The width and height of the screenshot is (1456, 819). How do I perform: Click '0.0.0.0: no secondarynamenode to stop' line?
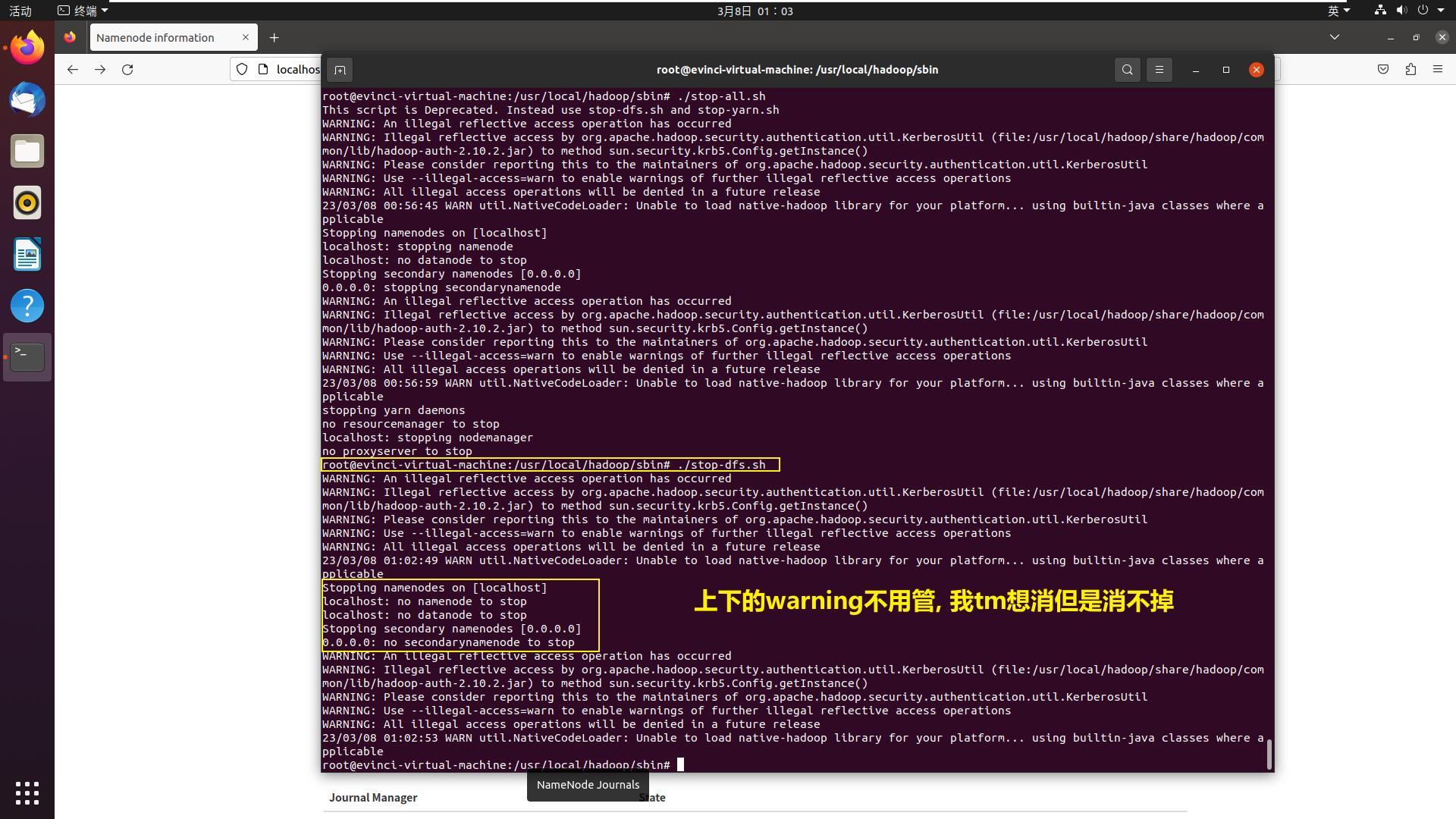[448, 642]
